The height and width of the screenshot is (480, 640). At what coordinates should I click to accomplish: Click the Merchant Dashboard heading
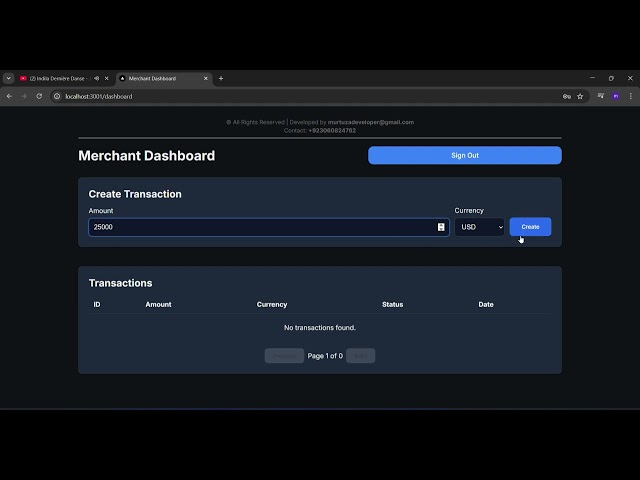coord(147,156)
